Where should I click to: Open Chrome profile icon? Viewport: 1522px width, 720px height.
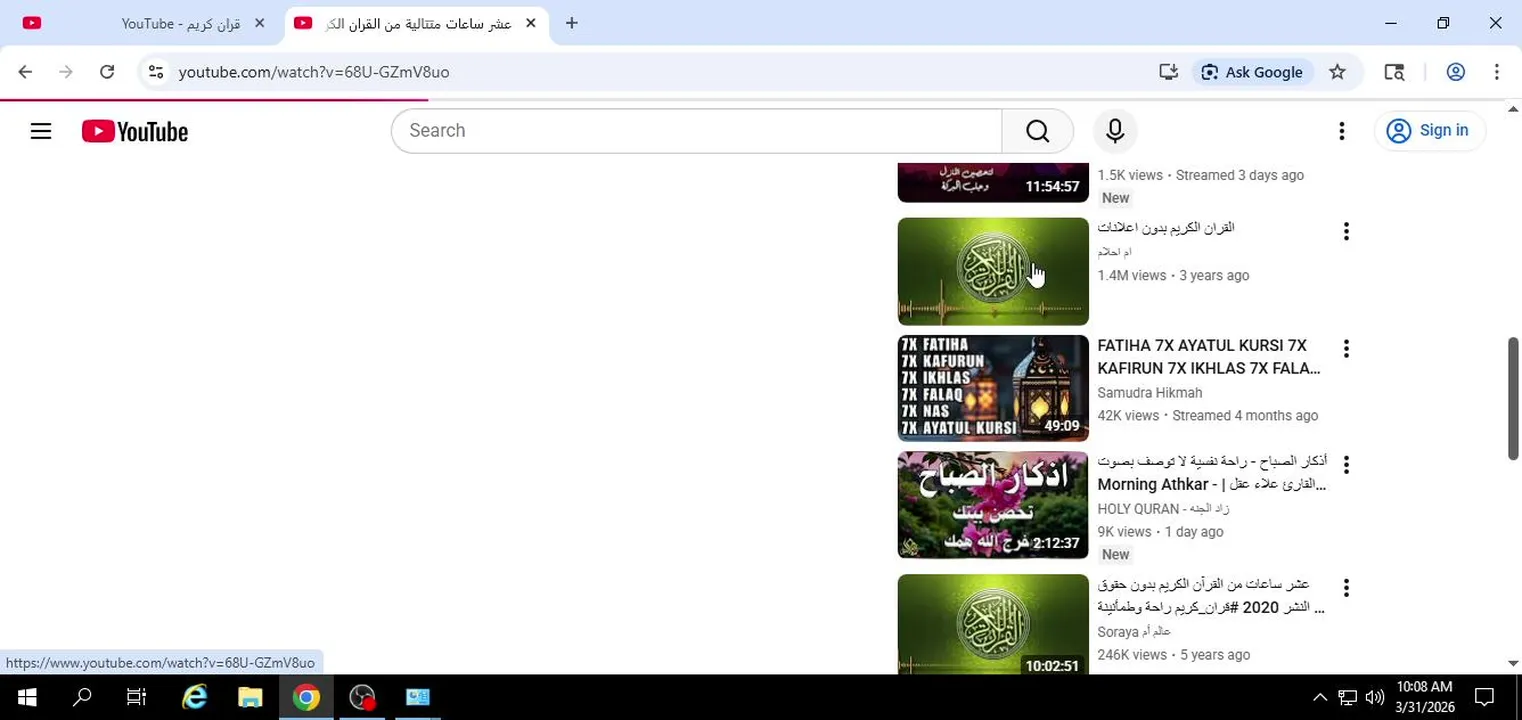(1456, 72)
